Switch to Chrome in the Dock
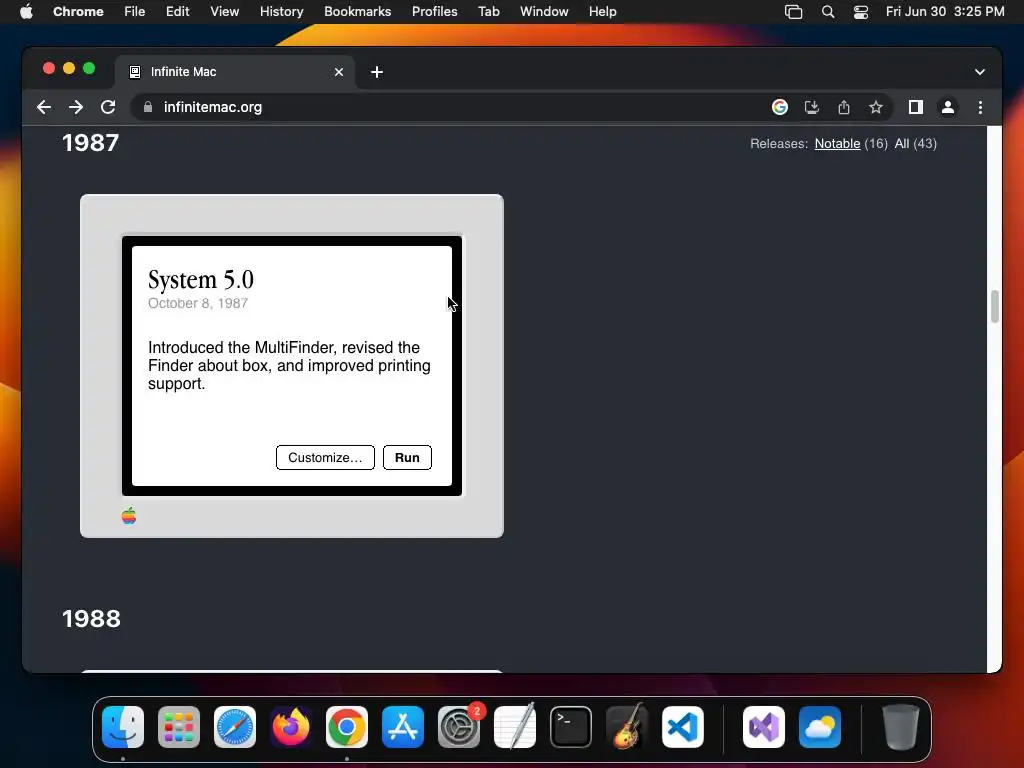Viewport: 1024px width, 768px height. 347,727
